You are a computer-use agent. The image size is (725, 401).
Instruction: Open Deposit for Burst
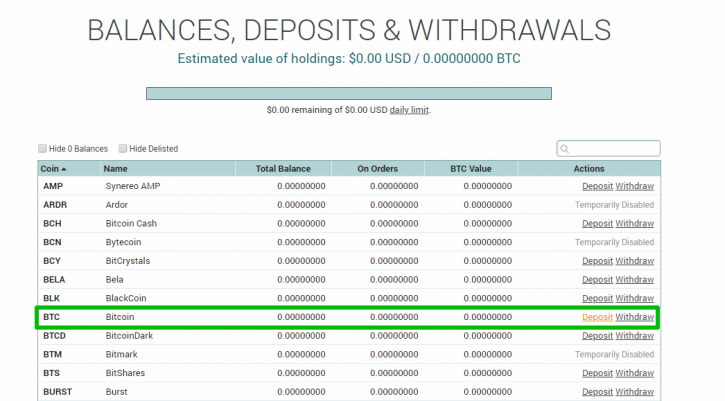click(x=597, y=392)
